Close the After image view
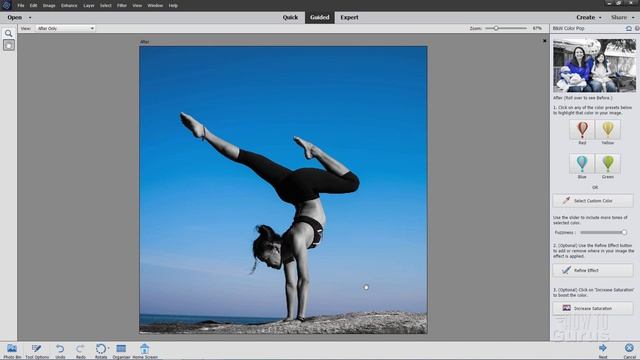 [x=544, y=41]
